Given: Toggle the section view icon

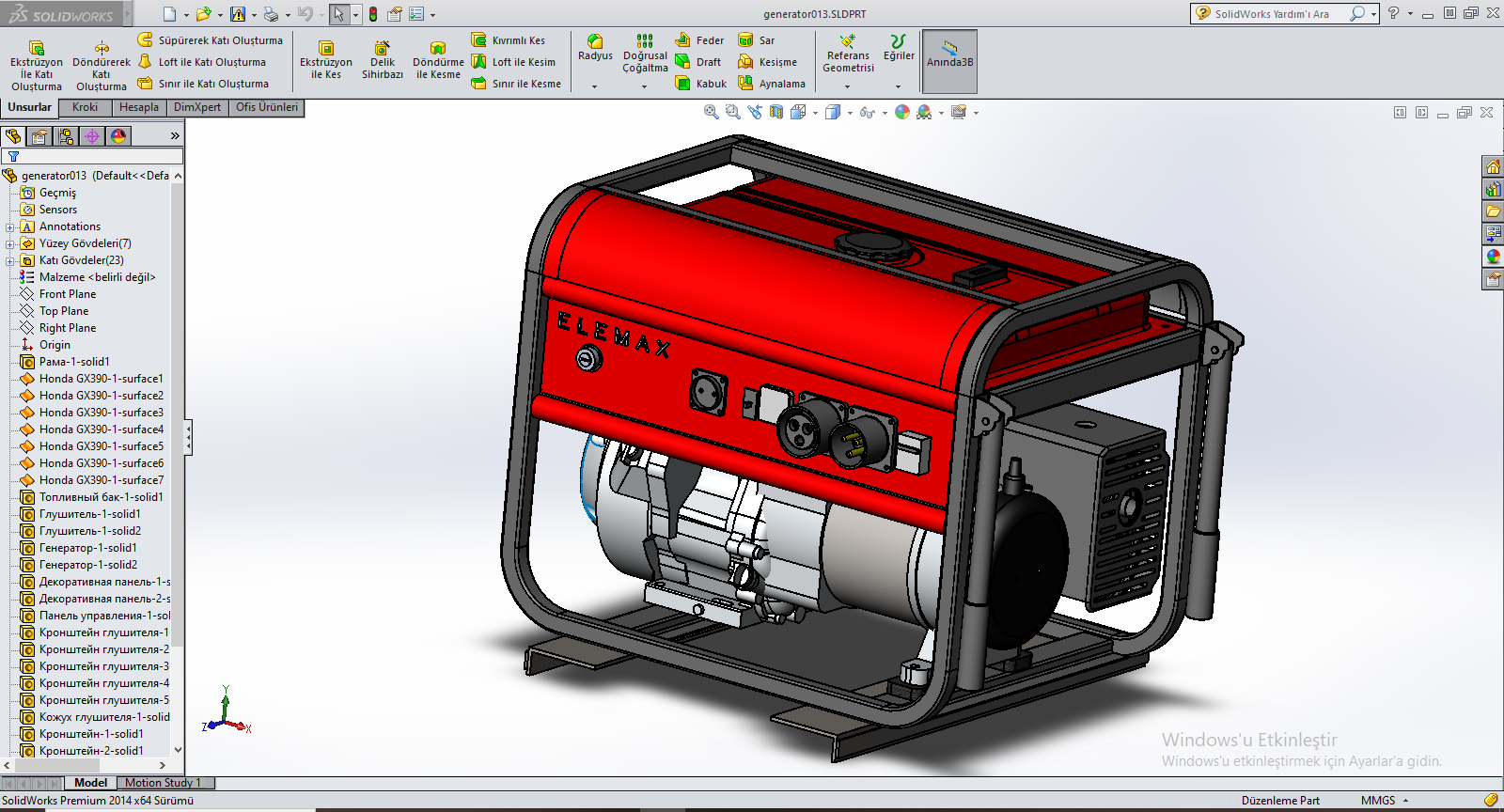Looking at the screenshot, I should tap(775, 112).
